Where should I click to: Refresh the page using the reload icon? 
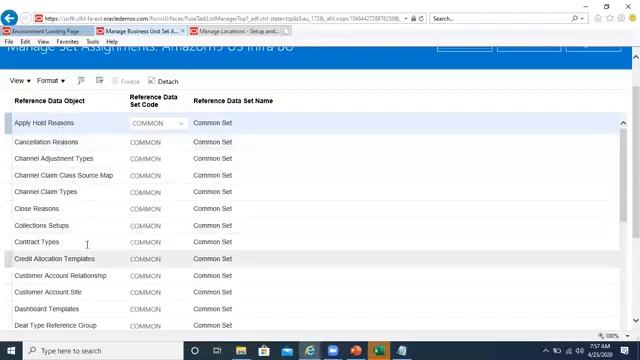click(x=421, y=18)
